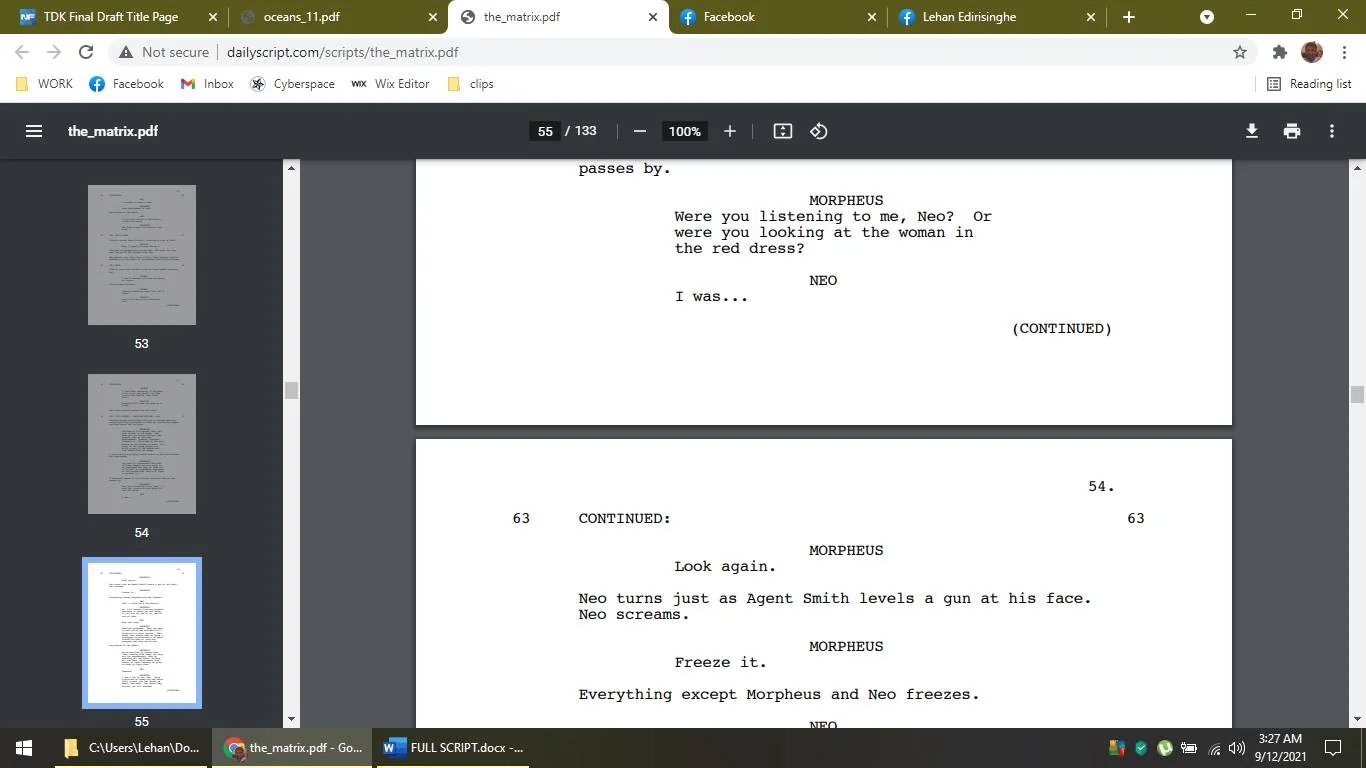Close the TDK Final Draft Title Page tab
Image resolution: width=1366 pixels, height=768 pixels.
tap(212, 17)
